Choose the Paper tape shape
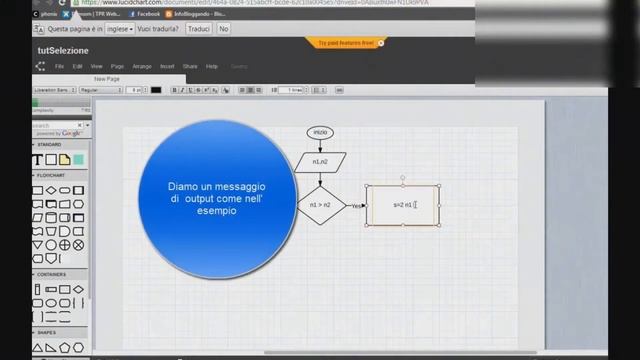640x360 pixels. click(38, 231)
